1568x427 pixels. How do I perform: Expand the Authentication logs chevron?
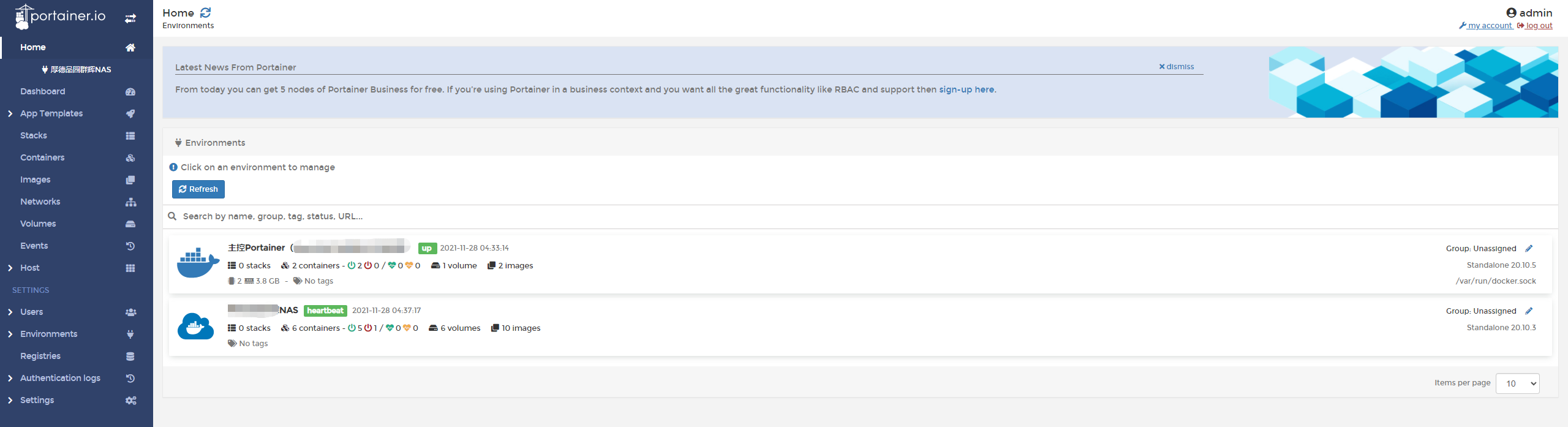coord(10,379)
